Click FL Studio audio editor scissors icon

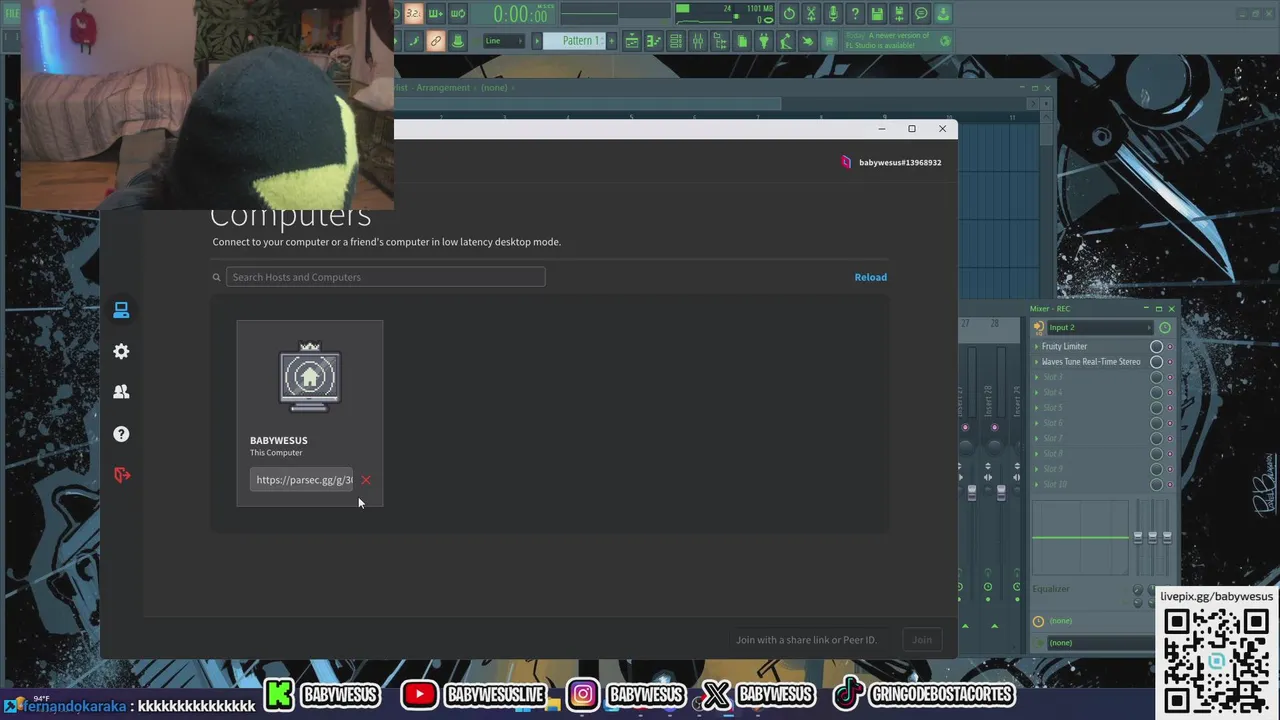[811, 14]
